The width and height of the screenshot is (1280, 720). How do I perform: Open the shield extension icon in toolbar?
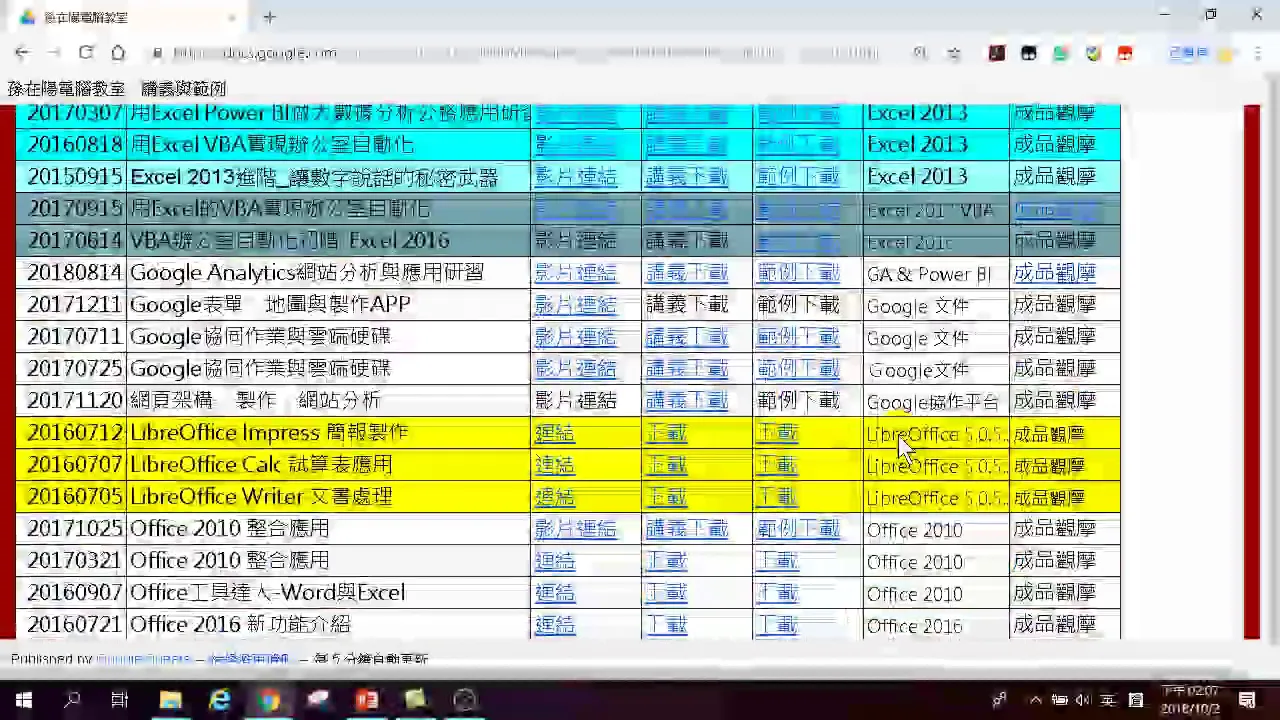tap(1093, 53)
